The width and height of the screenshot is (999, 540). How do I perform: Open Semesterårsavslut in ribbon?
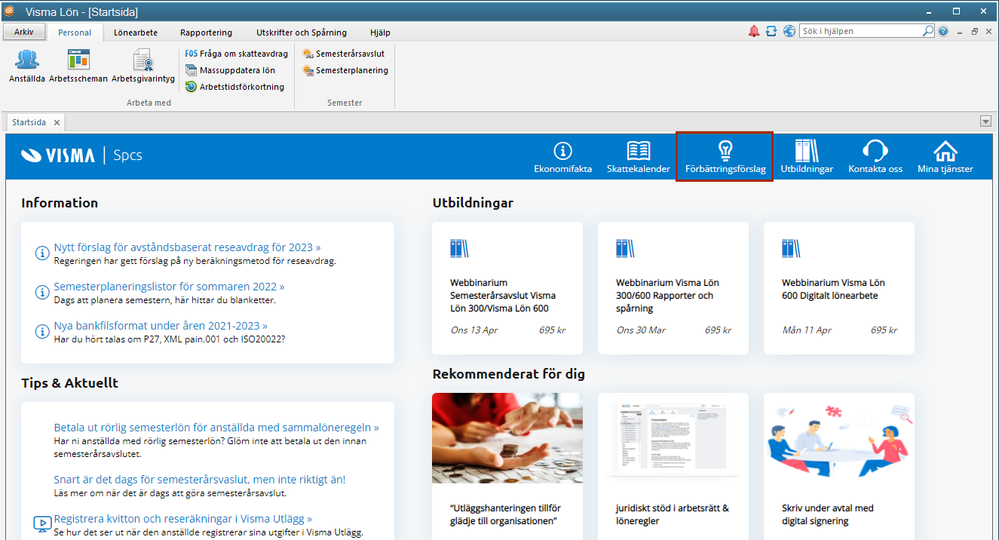344,53
